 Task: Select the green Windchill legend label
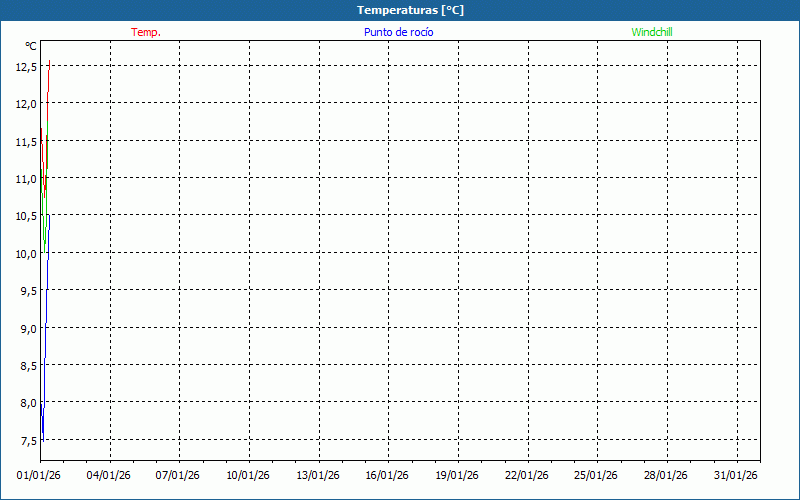point(652,32)
